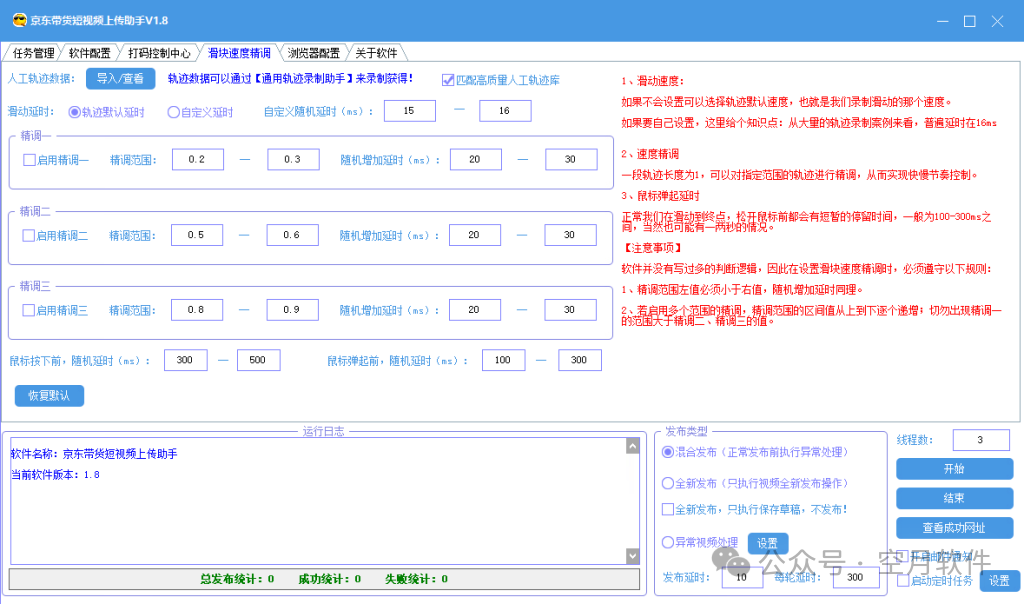This screenshot has height=604, width=1024.
Task: Click 精调三 range start field 0.8
Action: (197, 310)
